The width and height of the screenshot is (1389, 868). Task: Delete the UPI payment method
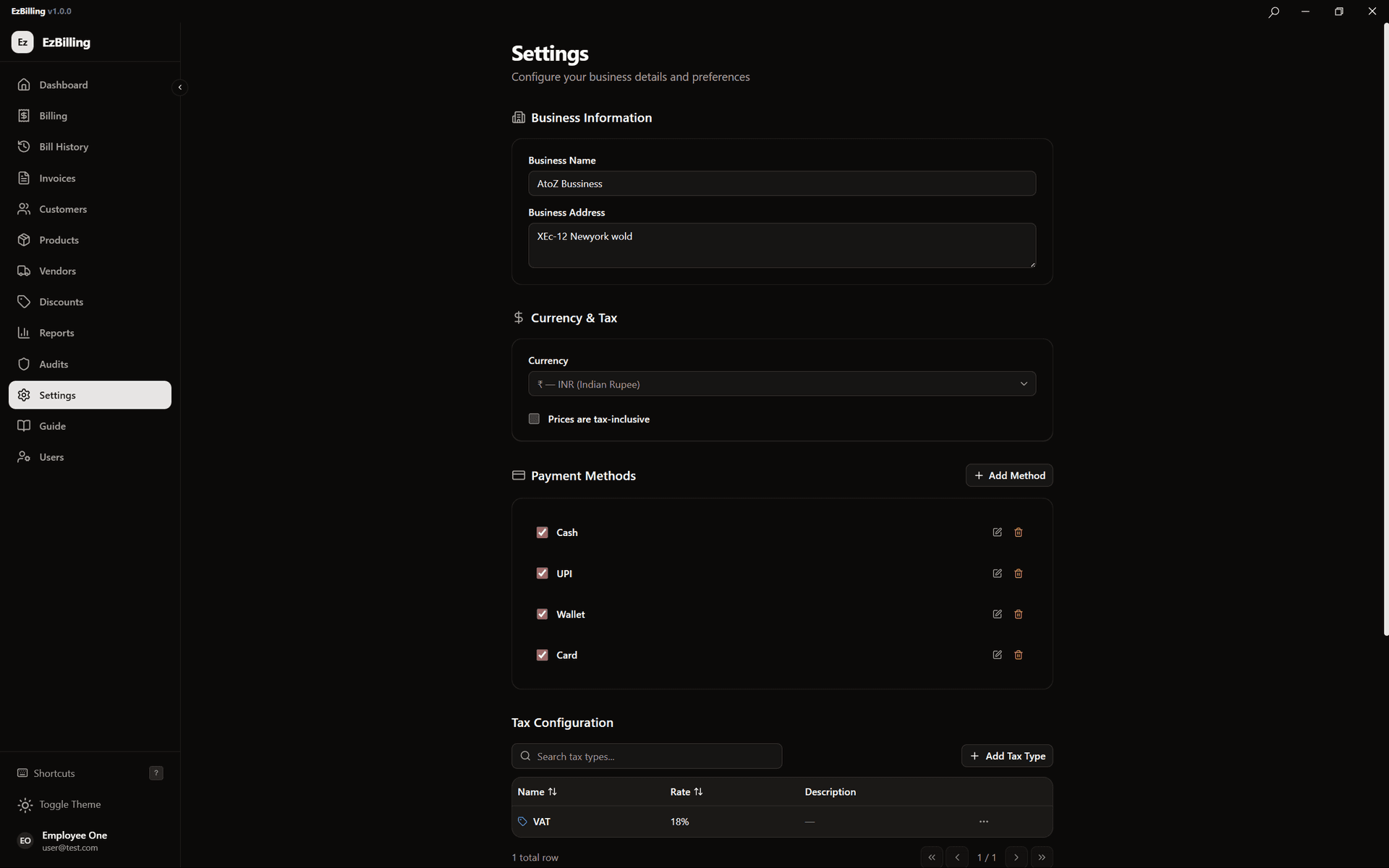click(x=1018, y=574)
